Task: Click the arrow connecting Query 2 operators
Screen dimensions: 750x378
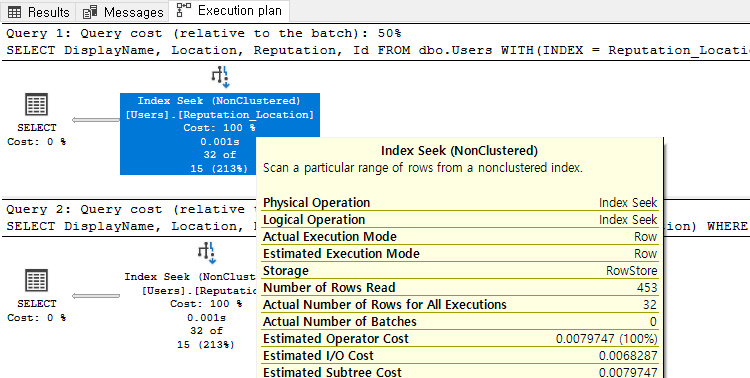Action: (x=96, y=296)
